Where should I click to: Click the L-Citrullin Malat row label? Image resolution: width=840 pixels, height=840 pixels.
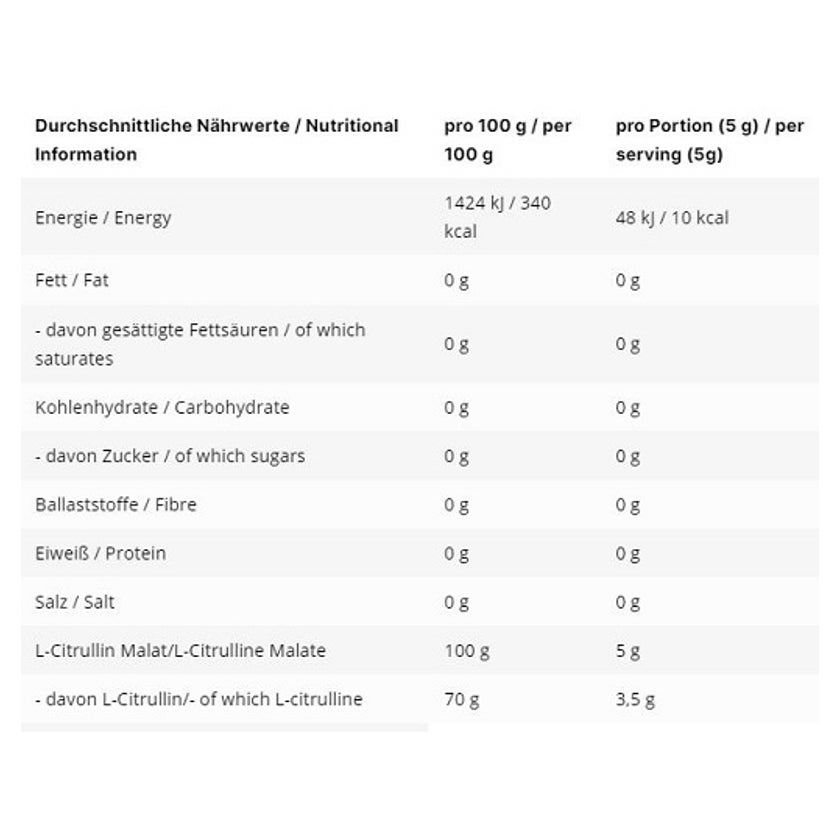pyautogui.click(x=180, y=650)
